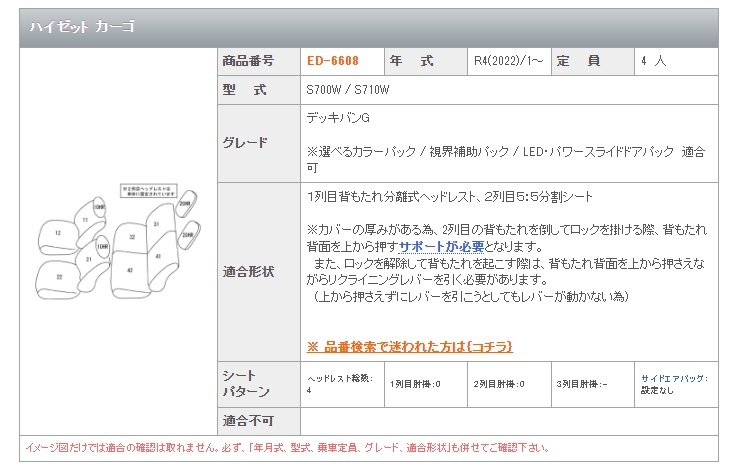The image size is (735, 471).
Task: Click the 定 員 label cell
Action: tap(592, 61)
